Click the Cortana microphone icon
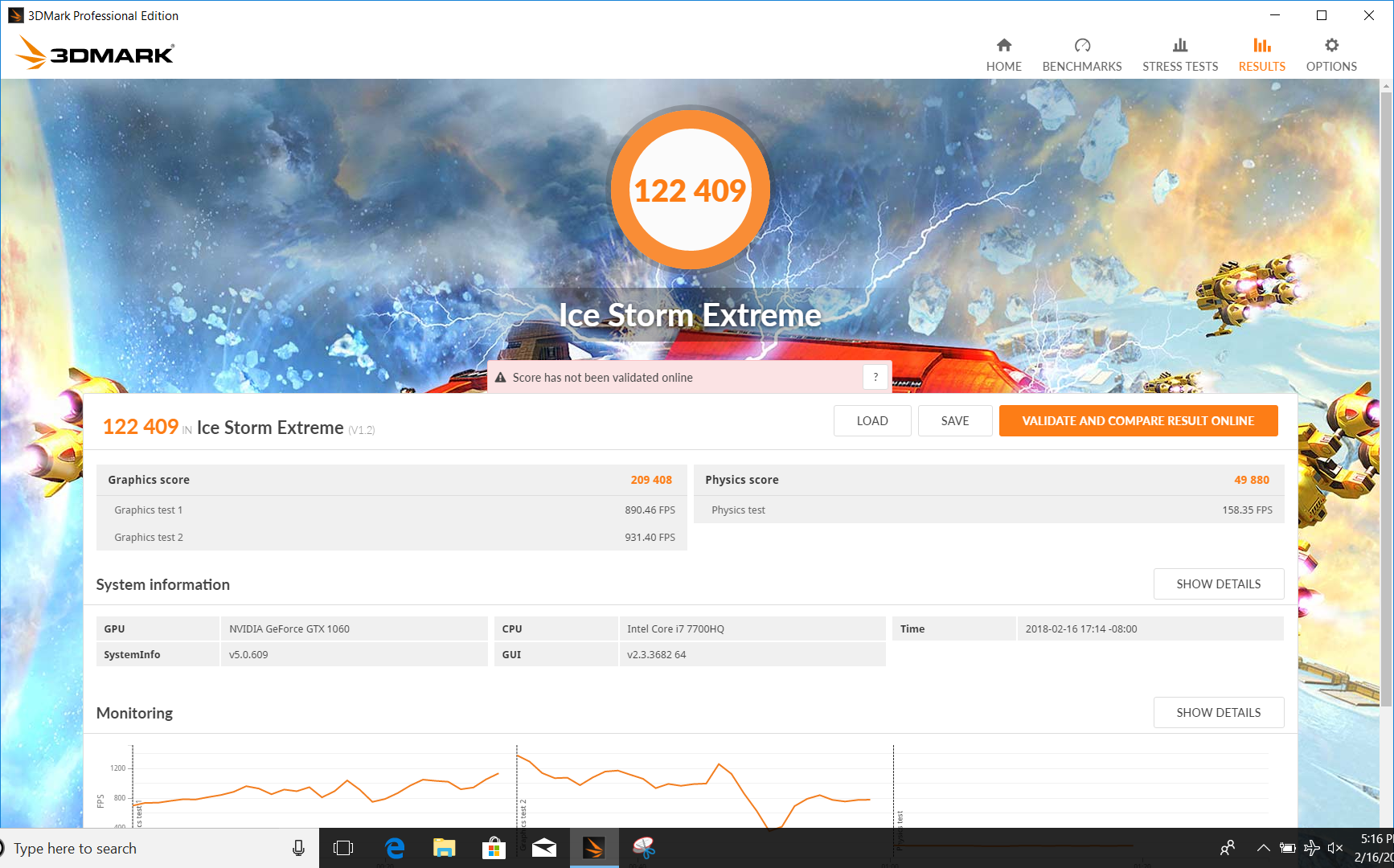The height and width of the screenshot is (868, 1394). pyautogui.click(x=298, y=849)
